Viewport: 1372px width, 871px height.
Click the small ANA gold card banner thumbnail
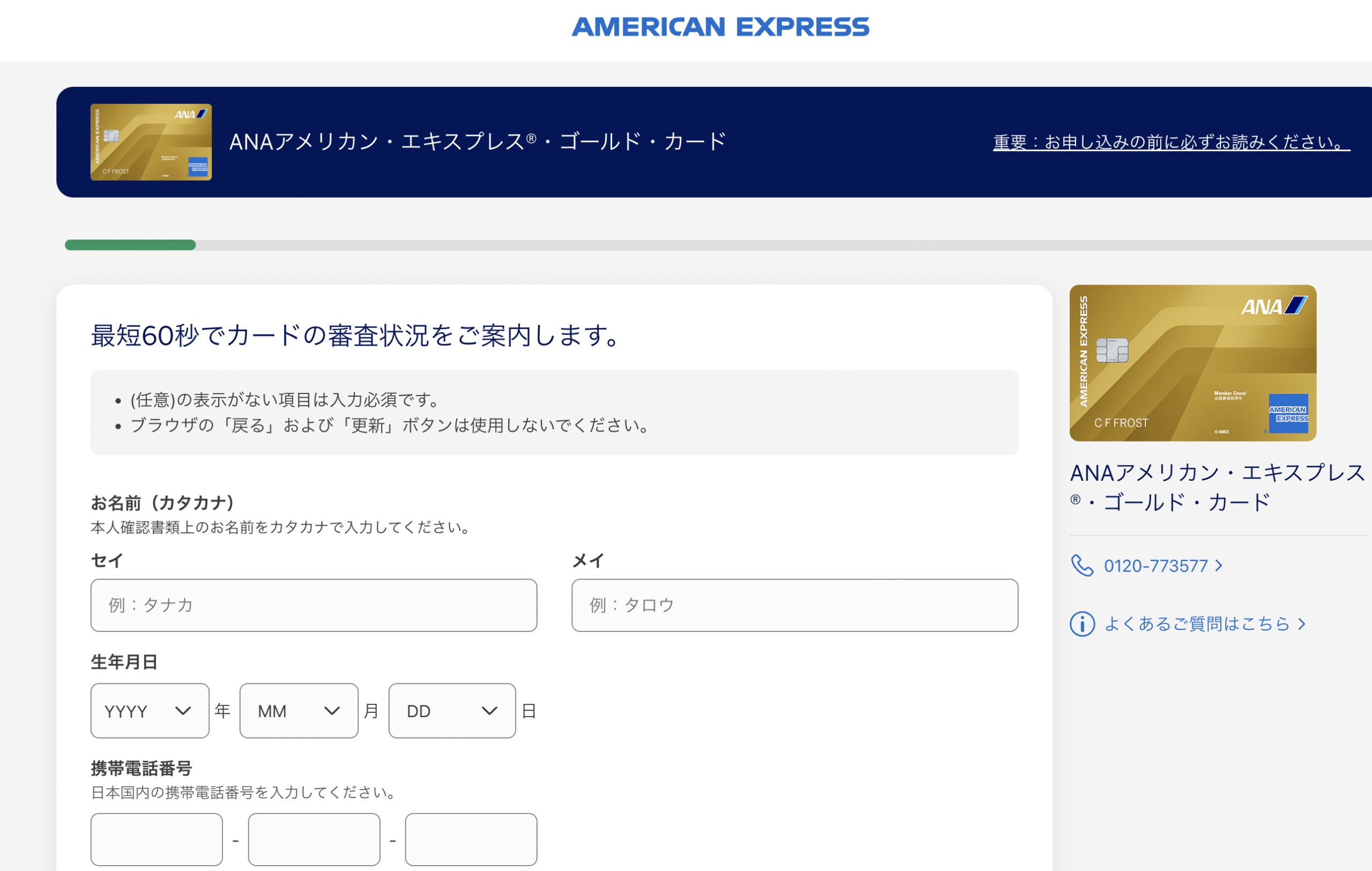[151, 142]
